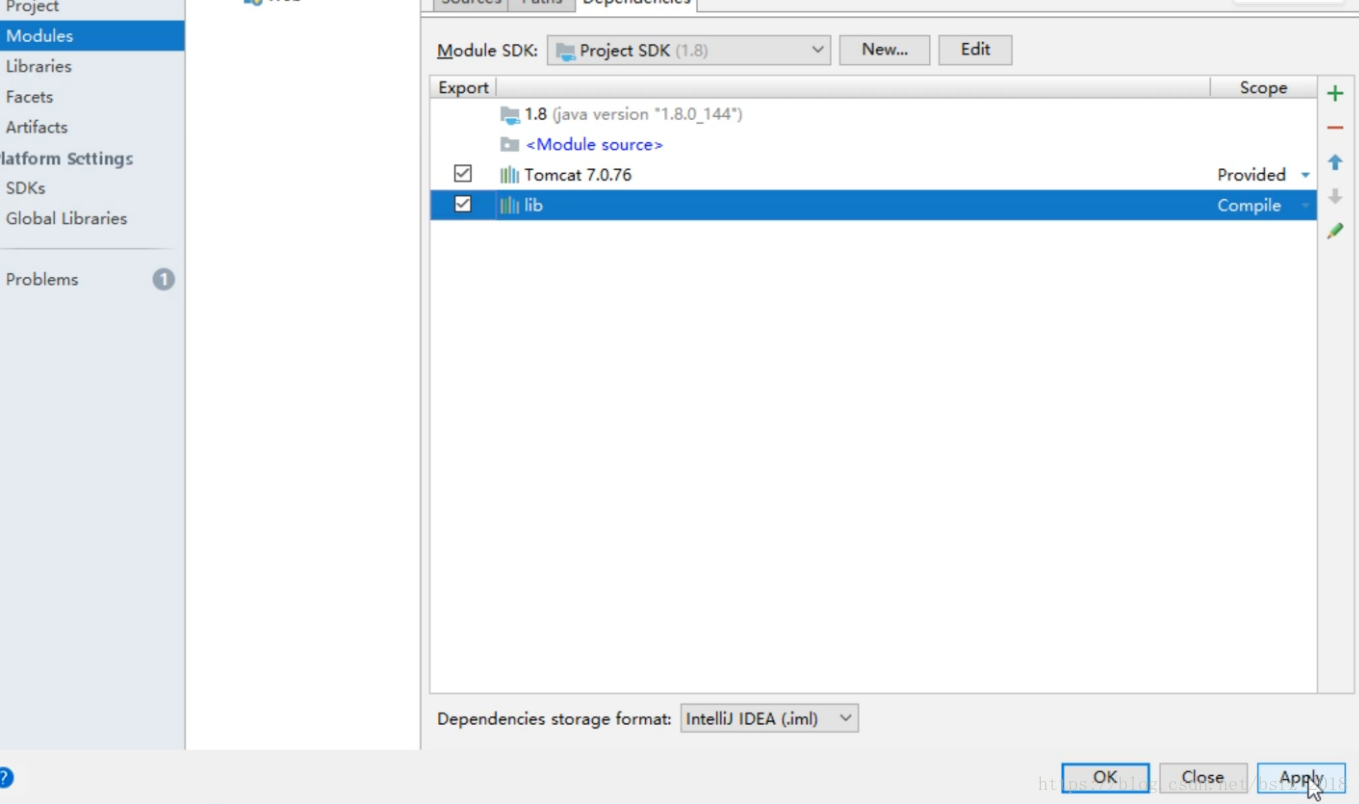Switch to the Dependencies tab
The width and height of the screenshot is (1359, 804).
(636, 3)
